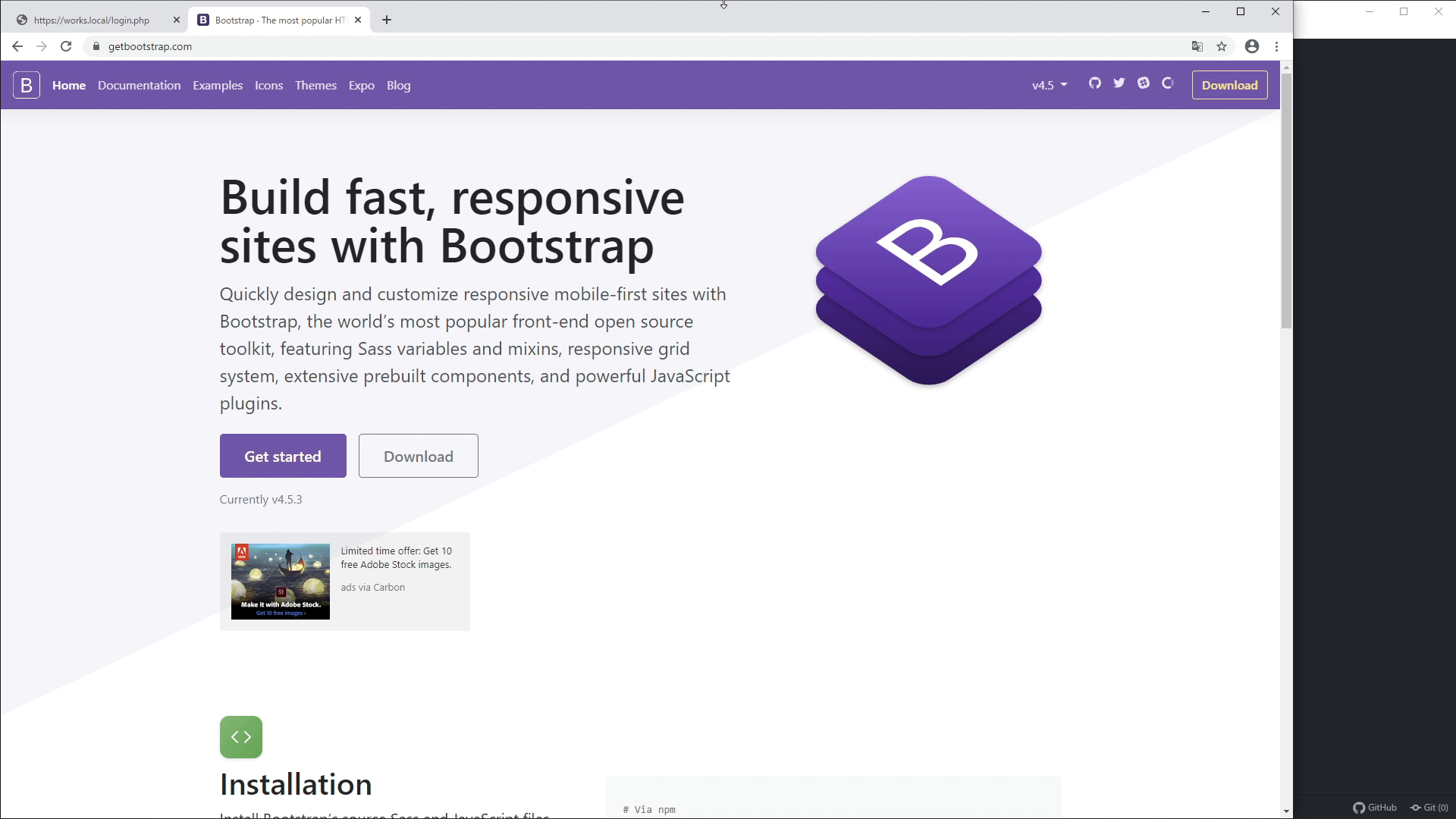
Task: Click the Bootstrap B logo in navbar
Action: [27, 85]
